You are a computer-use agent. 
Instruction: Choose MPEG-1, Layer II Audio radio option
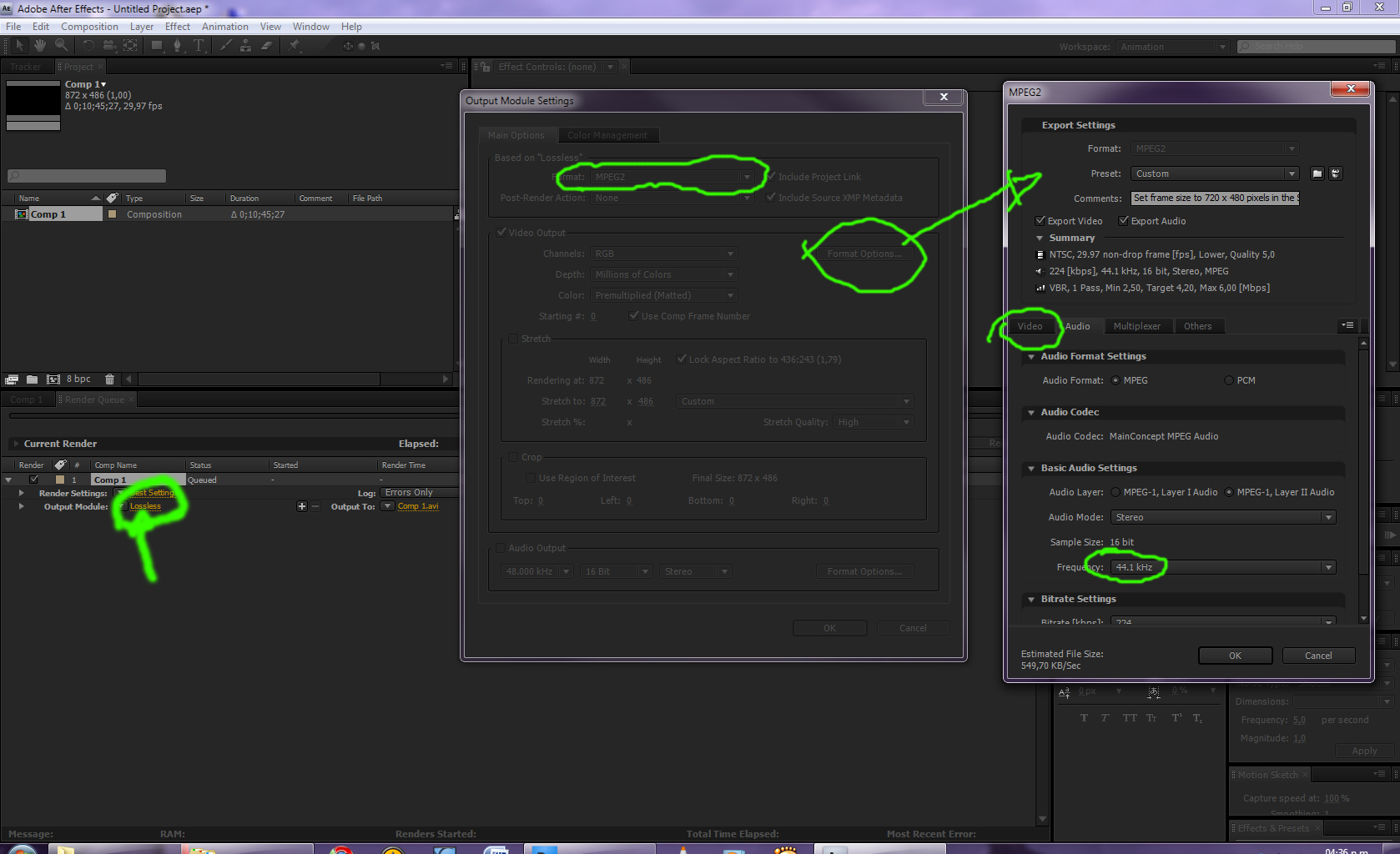click(1229, 492)
